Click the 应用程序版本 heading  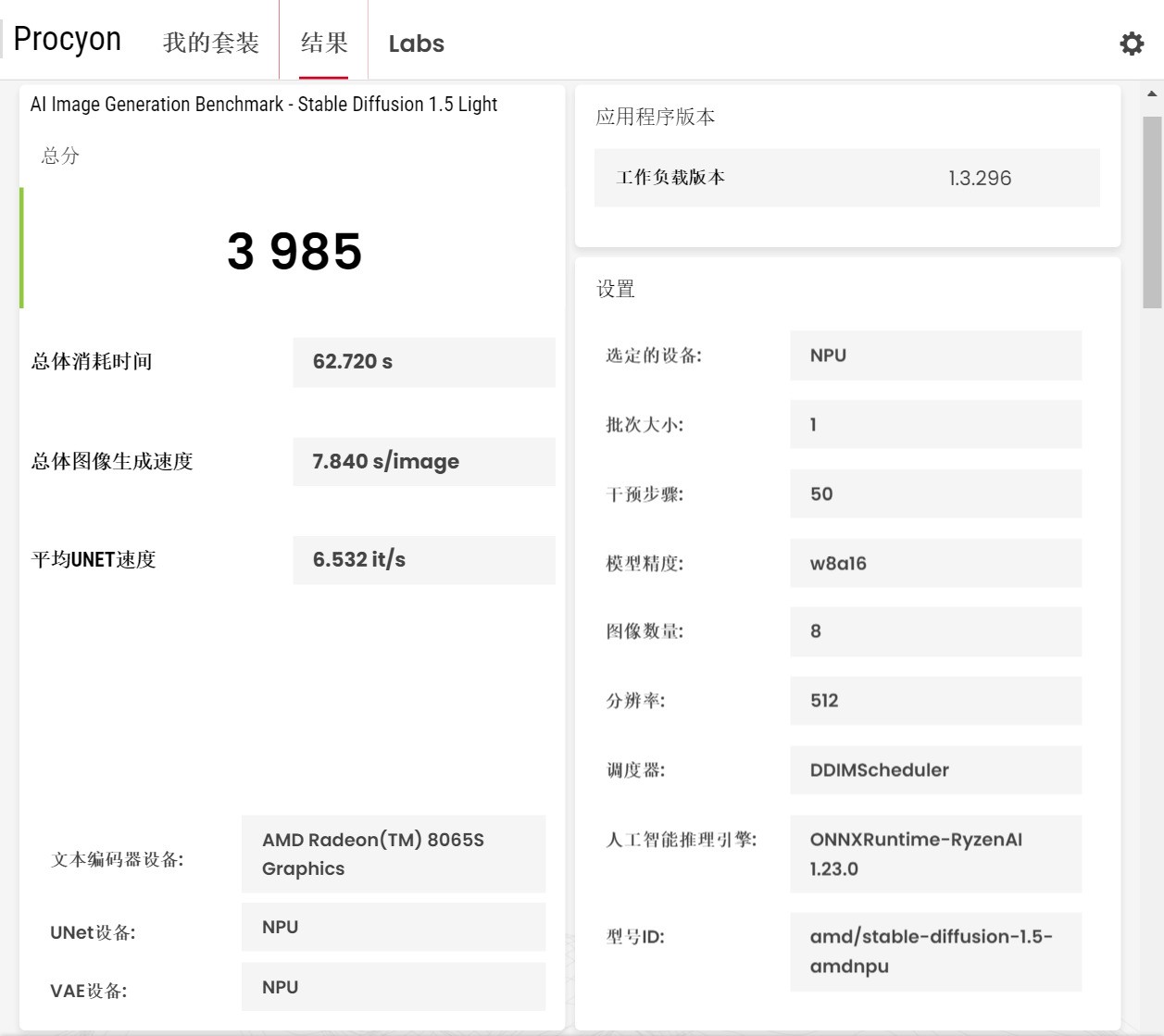(656, 117)
